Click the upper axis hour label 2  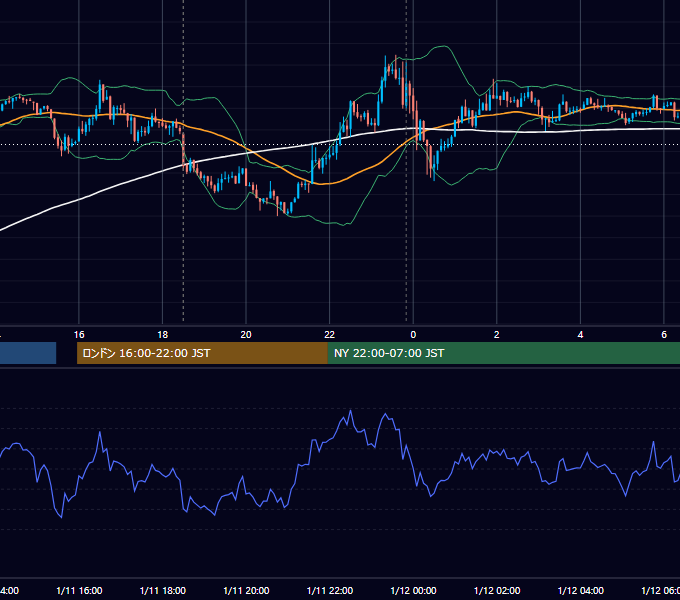pyautogui.click(x=497, y=335)
